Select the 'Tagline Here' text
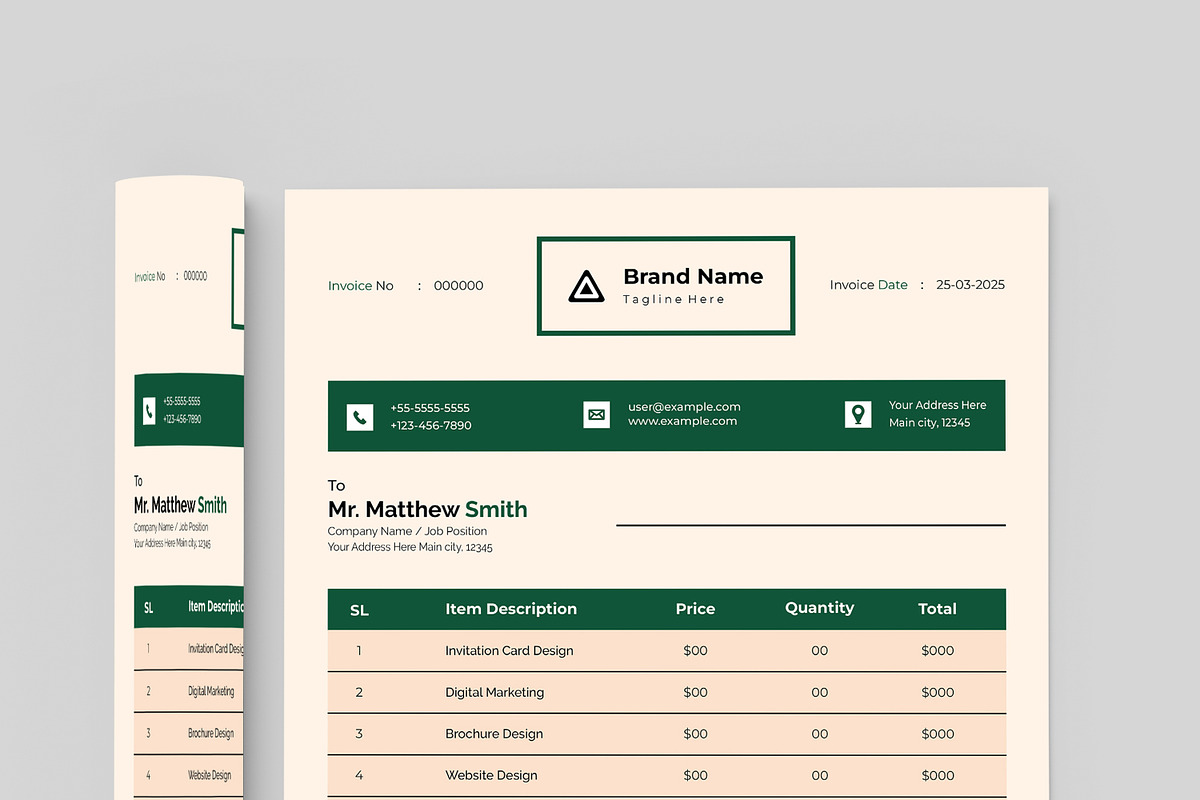 (674, 299)
